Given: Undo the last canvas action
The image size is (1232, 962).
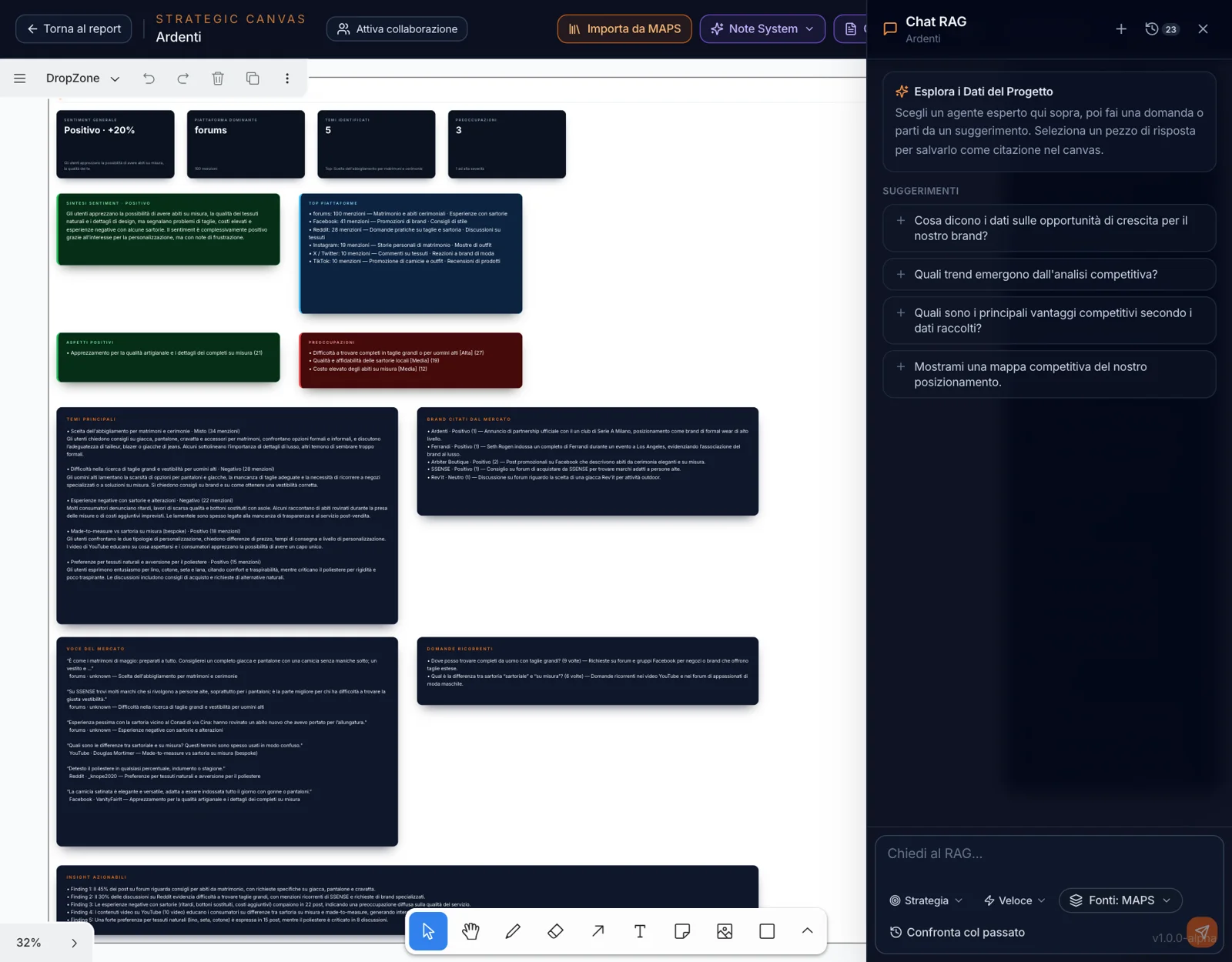Looking at the screenshot, I should (x=149, y=78).
